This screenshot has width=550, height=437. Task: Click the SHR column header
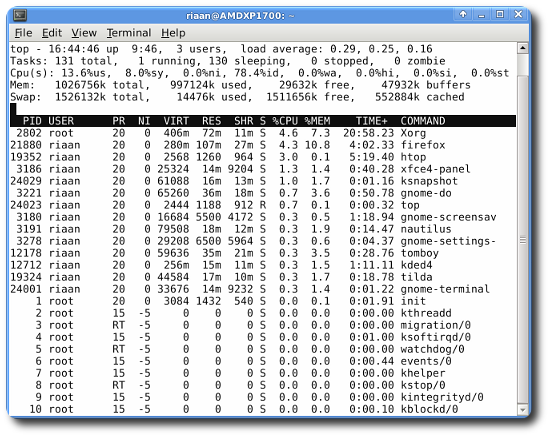coord(244,121)
